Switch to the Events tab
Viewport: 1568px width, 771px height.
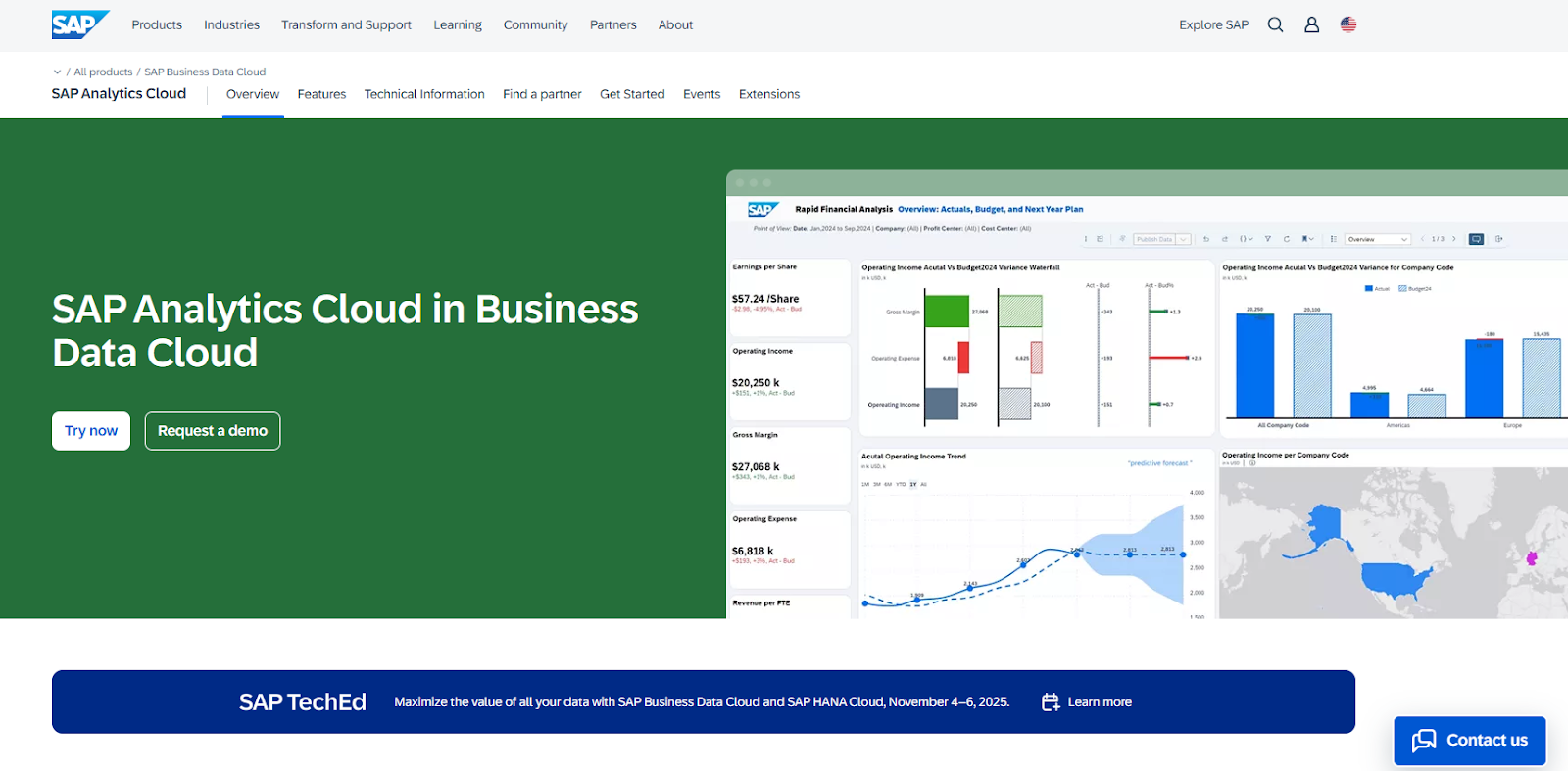point(702,94)
